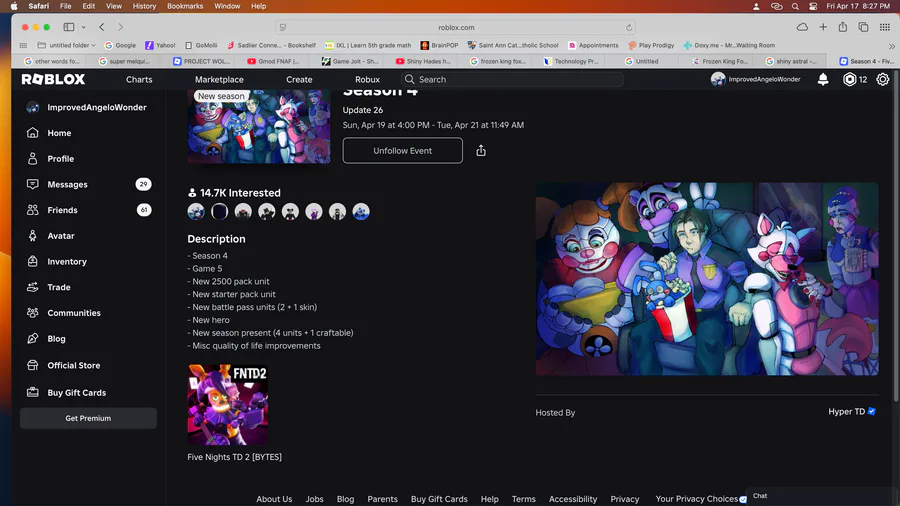Open the Chat panel

[x=823, y=496]
